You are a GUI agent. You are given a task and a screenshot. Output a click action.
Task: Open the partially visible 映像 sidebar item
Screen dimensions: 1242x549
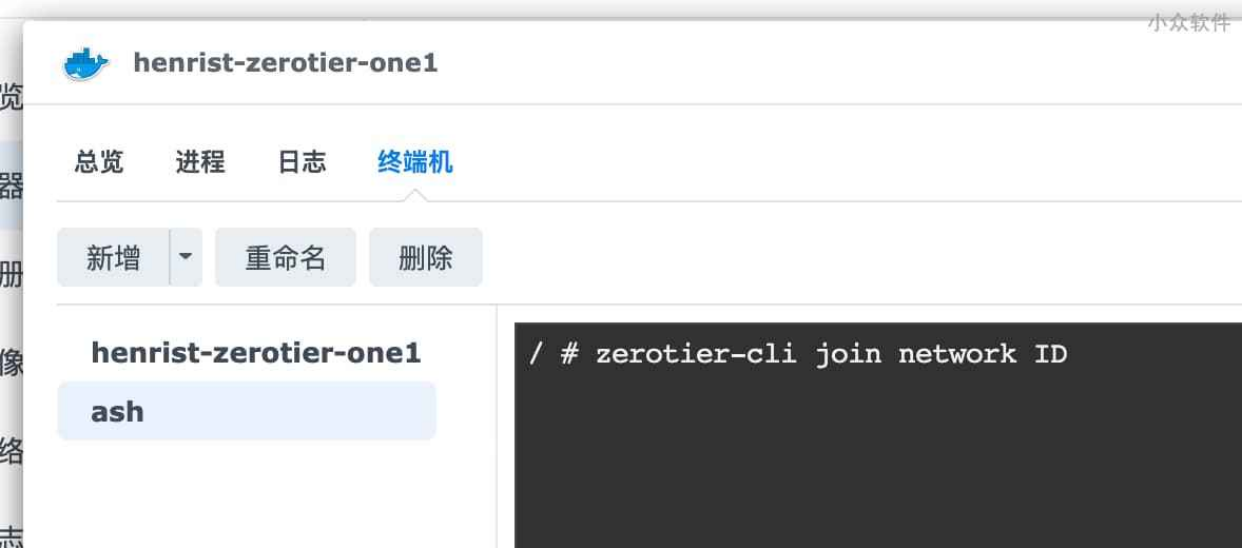(11, 362)
